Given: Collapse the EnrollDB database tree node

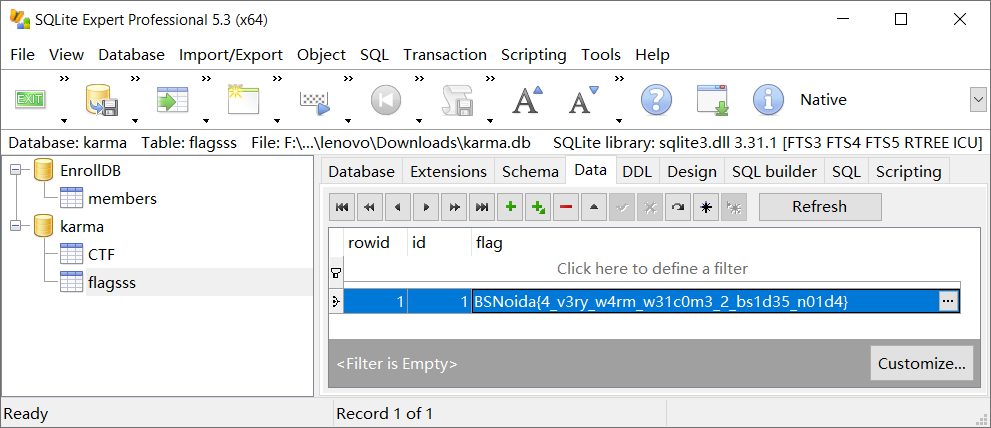Looking at the screenshot, I should pyautogui.click(x=17, y=170).
